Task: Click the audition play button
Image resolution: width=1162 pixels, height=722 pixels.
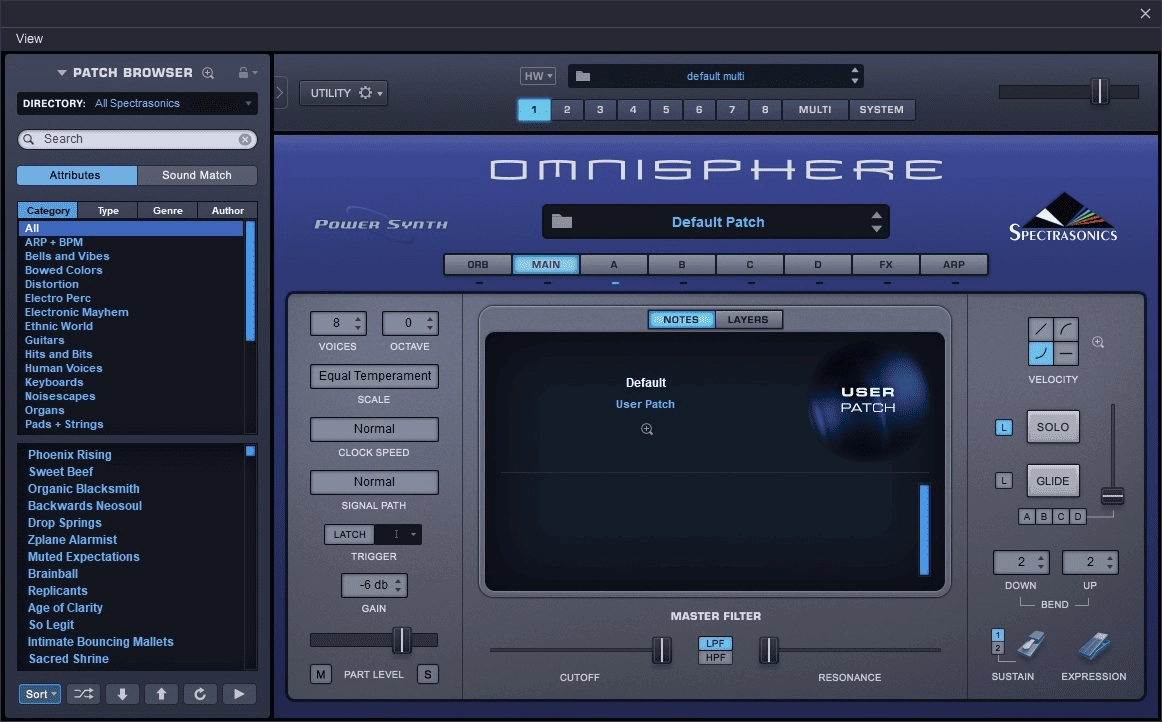Action: click(x=239, y=694)
